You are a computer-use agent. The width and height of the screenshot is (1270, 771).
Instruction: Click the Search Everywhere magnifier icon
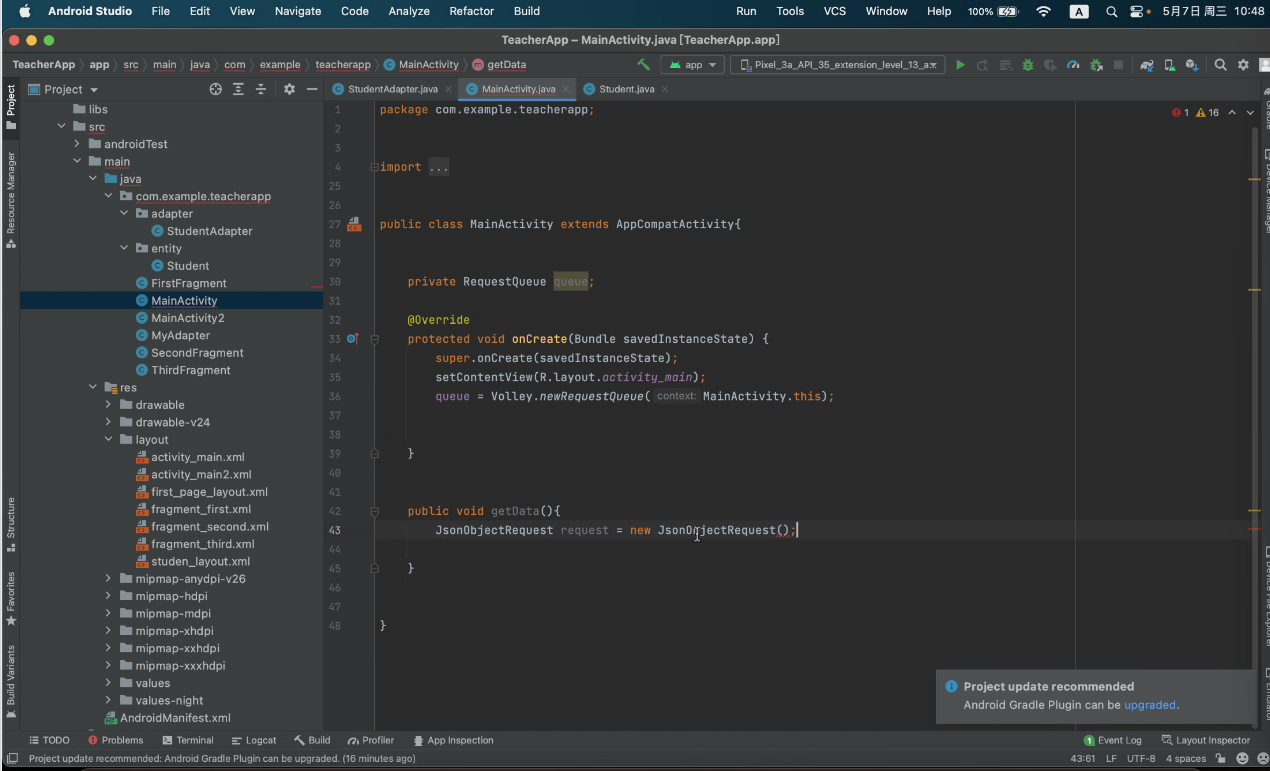coord(1221,65)
